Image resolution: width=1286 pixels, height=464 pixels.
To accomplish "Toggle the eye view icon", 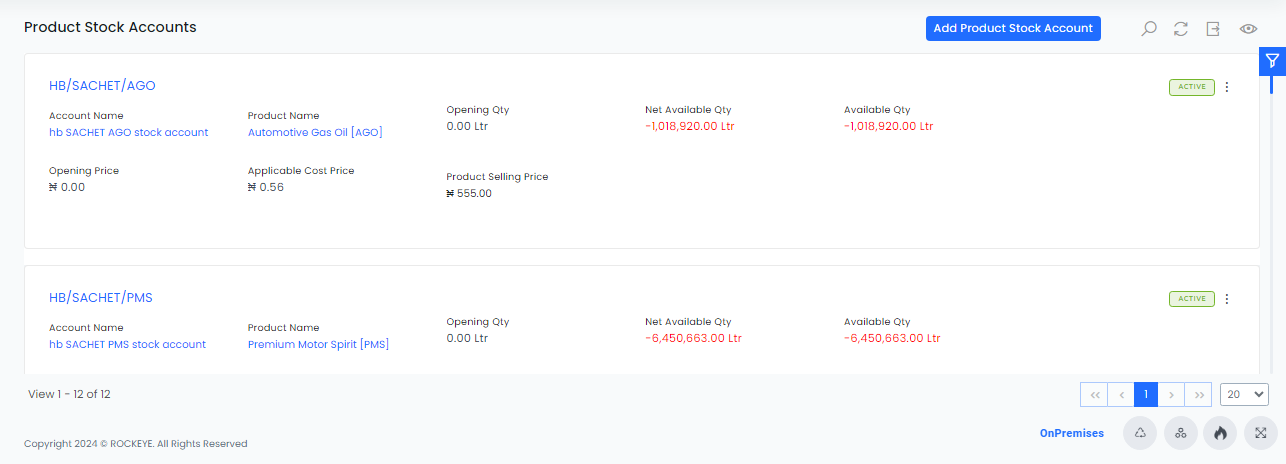I will click(x=1248, y=29).
